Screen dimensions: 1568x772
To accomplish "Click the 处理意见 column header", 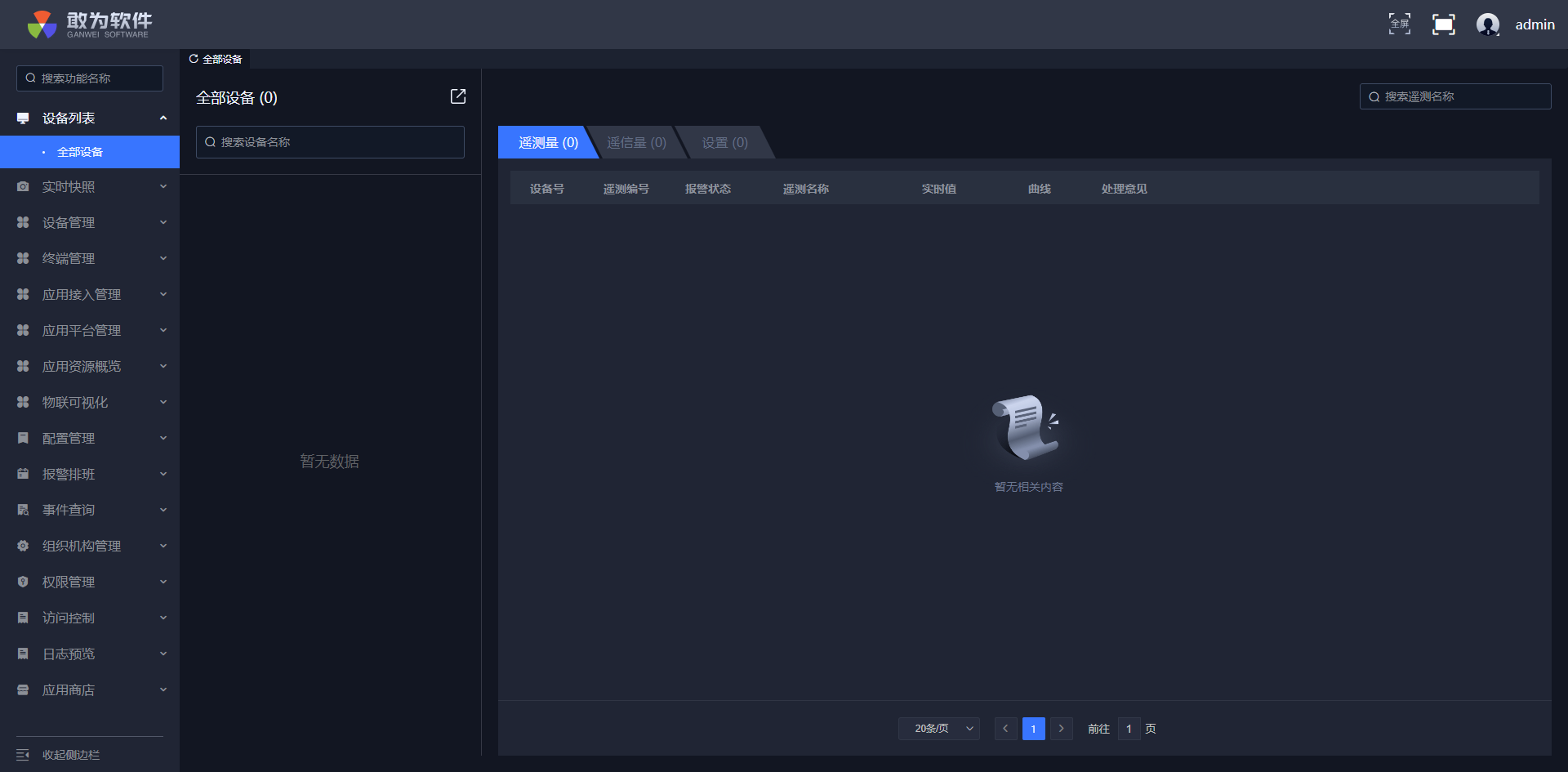I will 1125,189.
